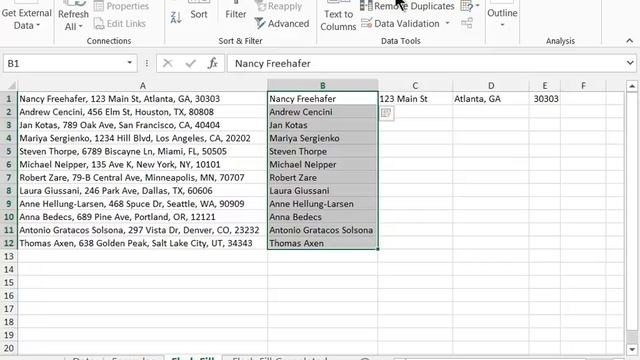This screenshot has width=640, height=360.
Task: Click cell with 'Atlanta, GA'
Action: pyautogui.click(x=491, y=99)
